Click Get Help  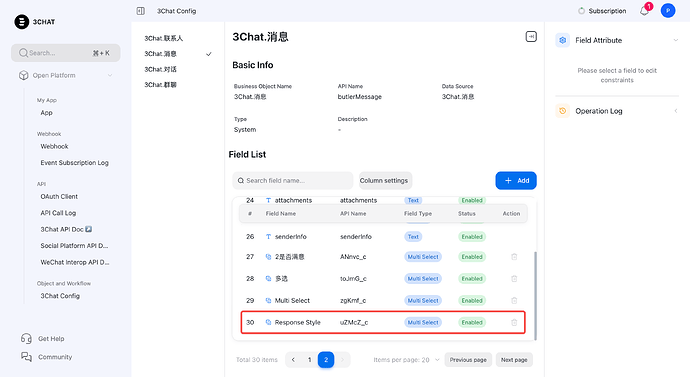tap(51, 338)
